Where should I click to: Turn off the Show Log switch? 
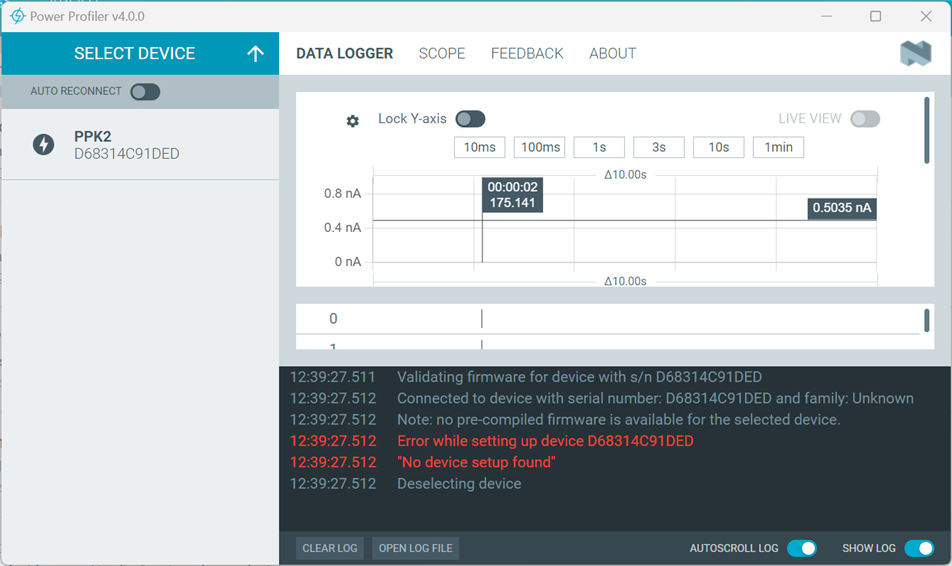[919, 548]
